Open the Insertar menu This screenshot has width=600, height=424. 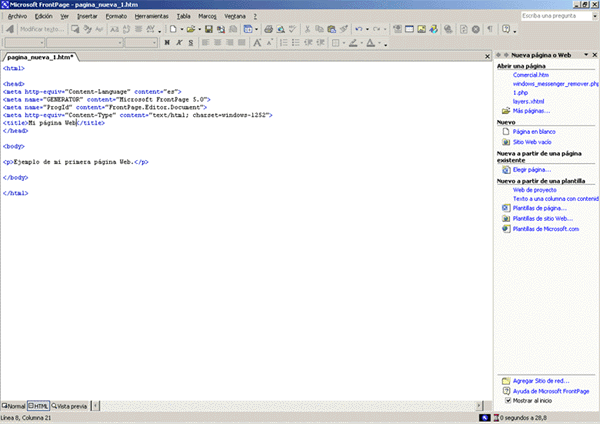click(x=87, y=16)
